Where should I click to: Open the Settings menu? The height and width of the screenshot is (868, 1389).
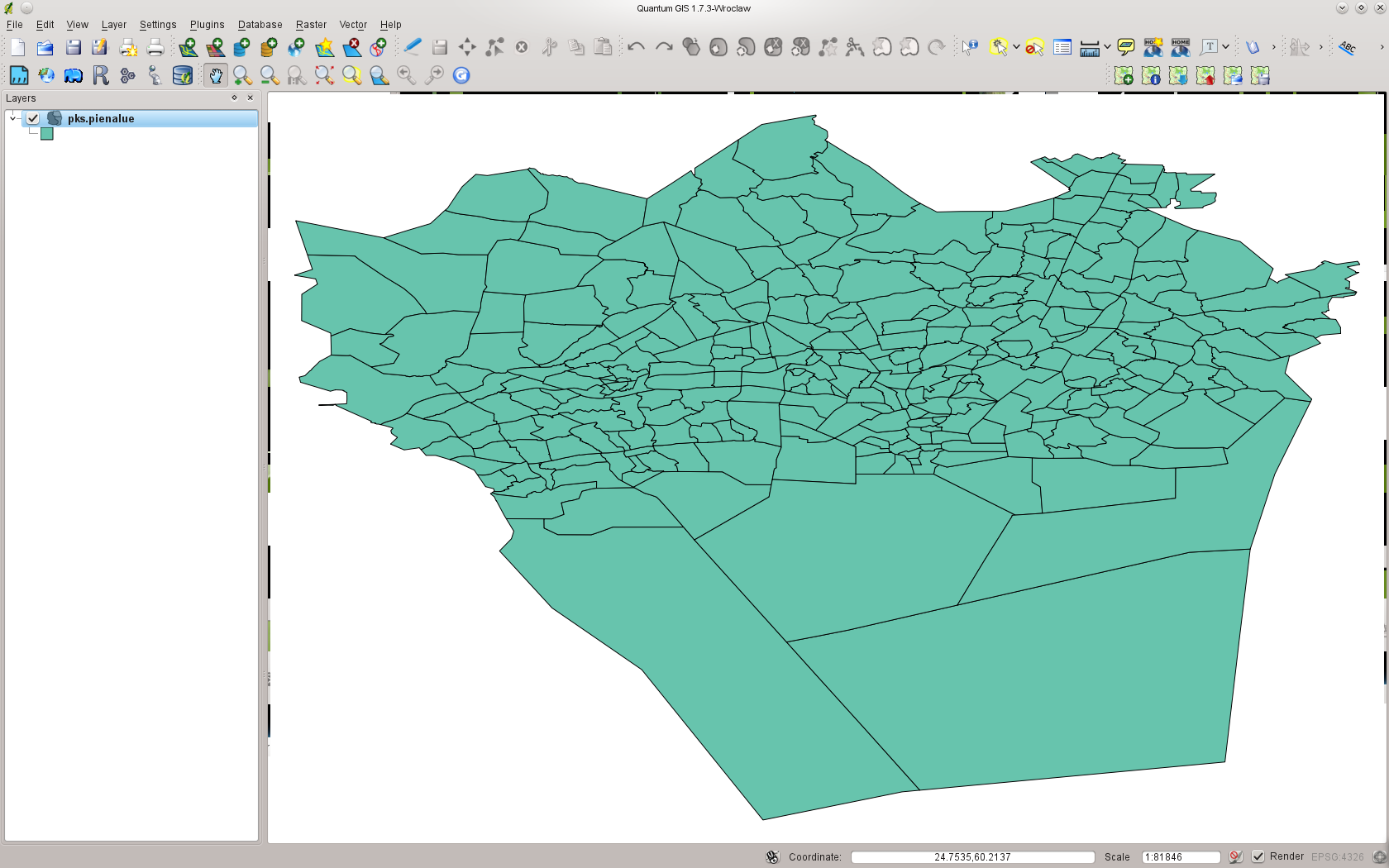click(x=158, y=25)
